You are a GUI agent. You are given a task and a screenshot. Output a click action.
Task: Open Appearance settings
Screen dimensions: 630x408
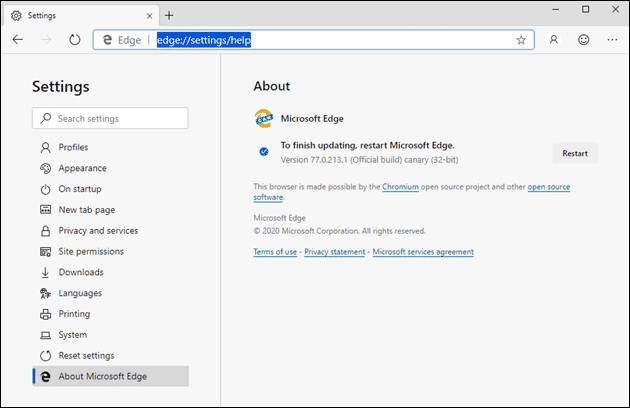(110, 168)
